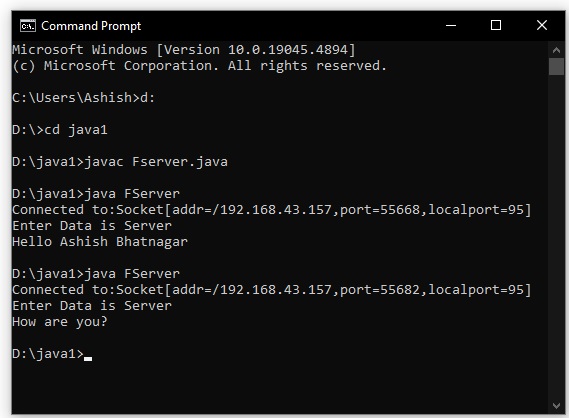The image size is (569, 418).
Task: Click the 'cd java1' command line
Action: (x=60, y=130)
